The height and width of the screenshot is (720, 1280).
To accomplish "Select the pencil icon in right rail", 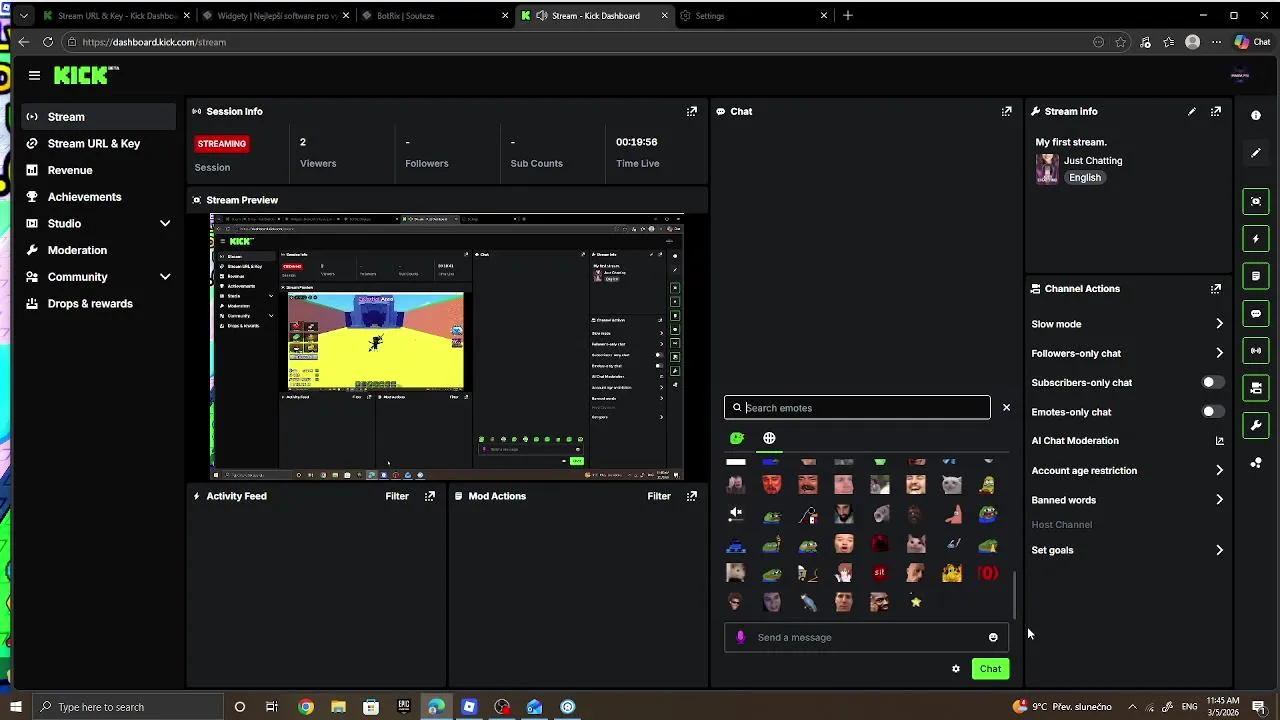I will pos(1256,153).
